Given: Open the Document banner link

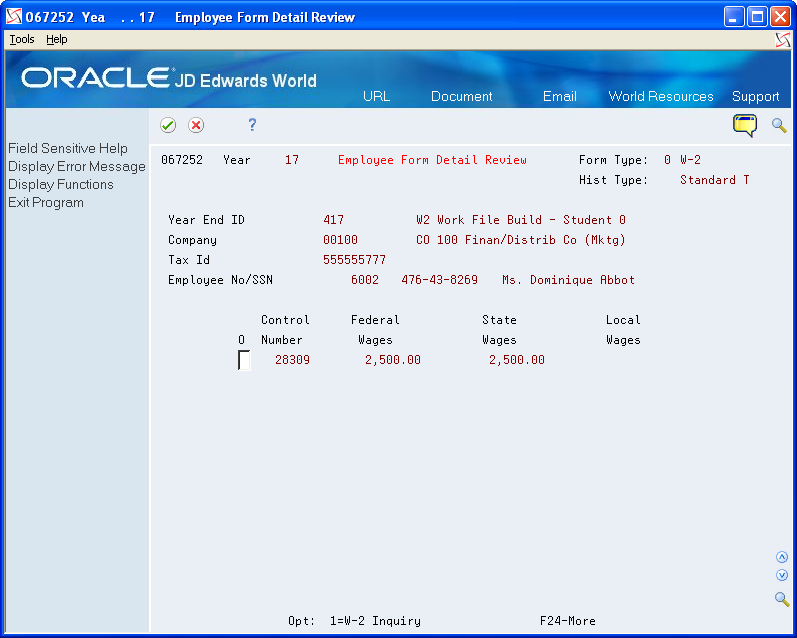Looking at the screenshot, I should pyautogui.click(x=462, y=97).
